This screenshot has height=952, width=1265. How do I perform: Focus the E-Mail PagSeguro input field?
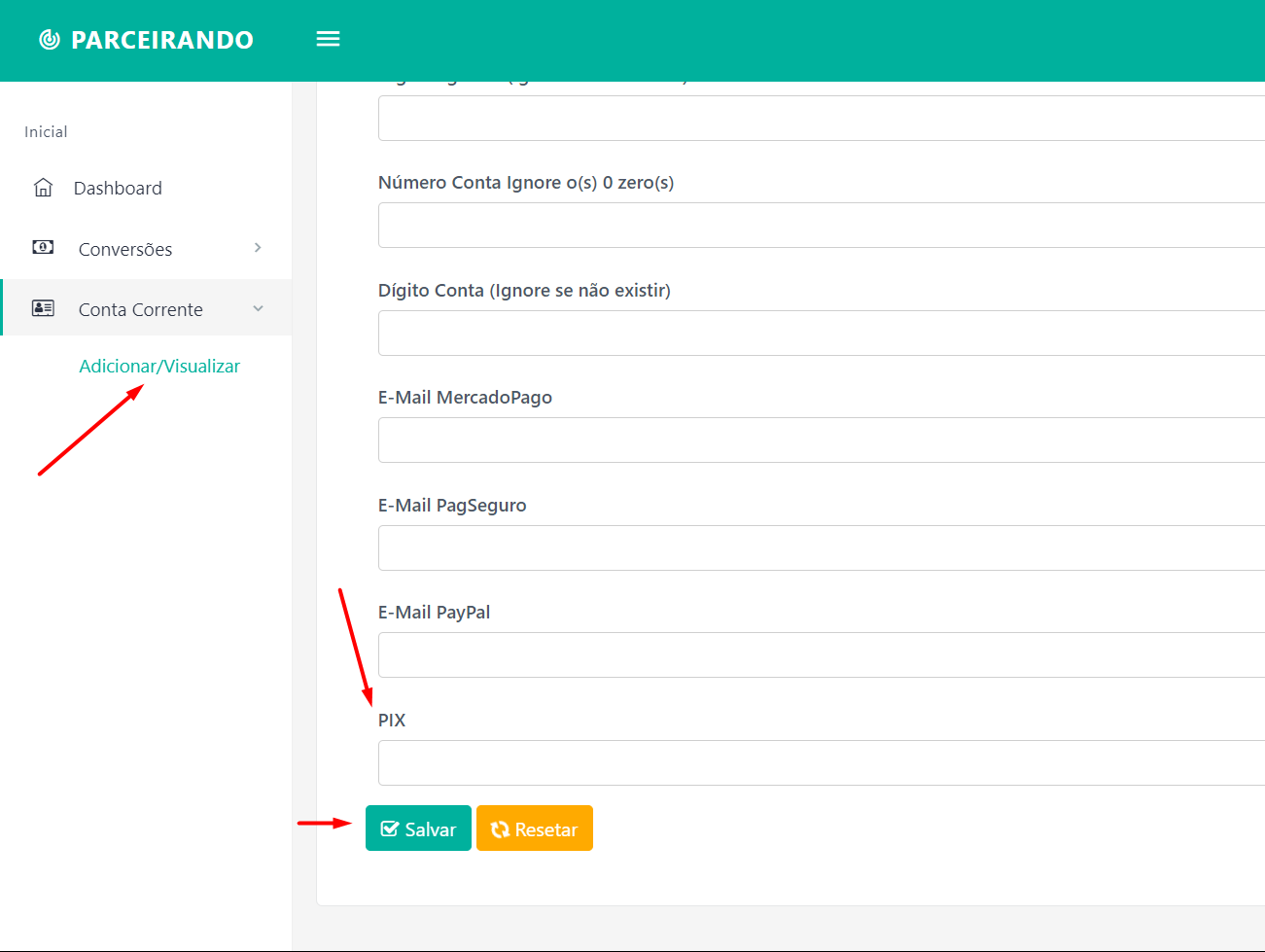822,548
